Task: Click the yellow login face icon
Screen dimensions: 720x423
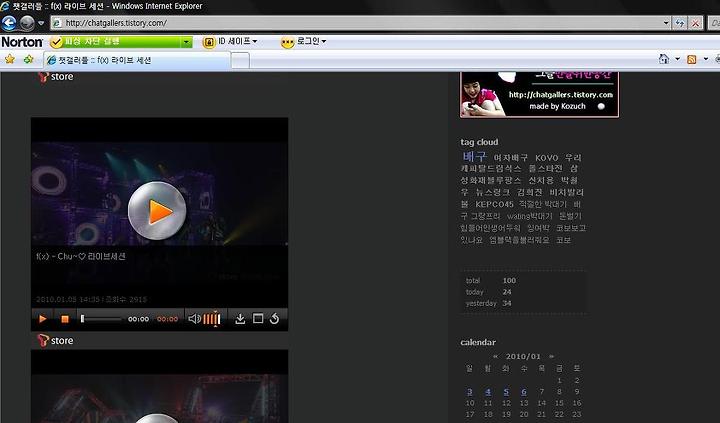Action: pyautogui.click(x=287, y=42)
